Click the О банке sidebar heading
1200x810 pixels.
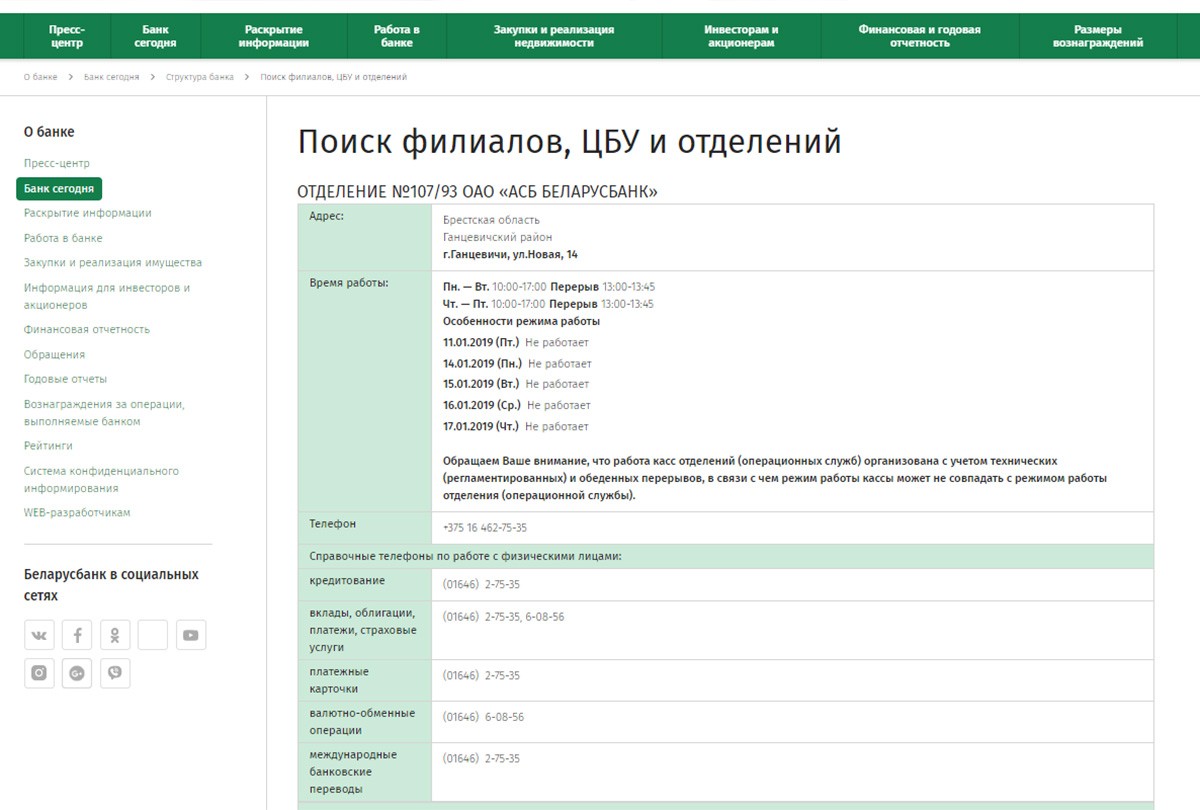(49, 132)
